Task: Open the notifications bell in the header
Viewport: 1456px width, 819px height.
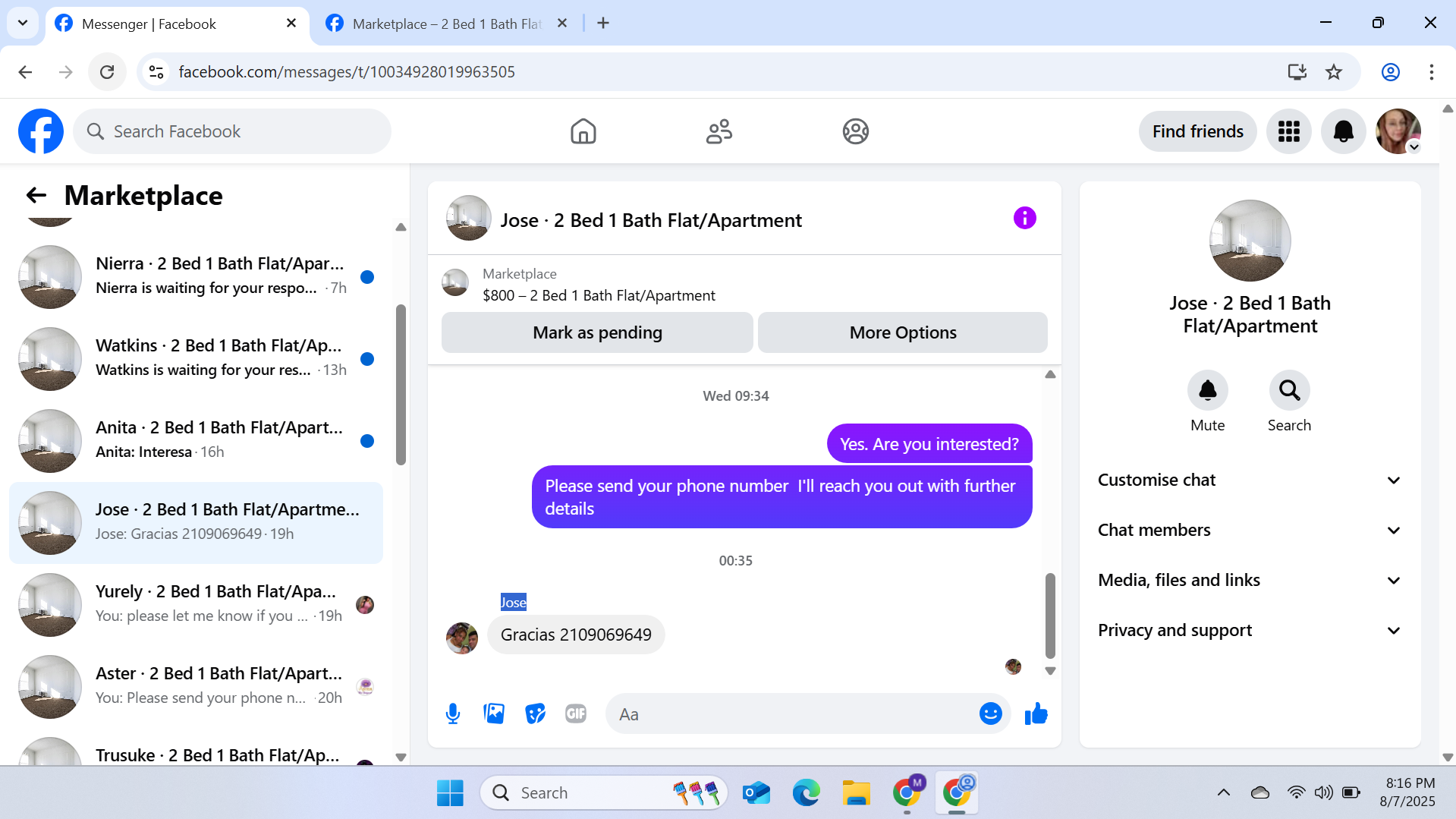Action: click(x=1343, y=131)
